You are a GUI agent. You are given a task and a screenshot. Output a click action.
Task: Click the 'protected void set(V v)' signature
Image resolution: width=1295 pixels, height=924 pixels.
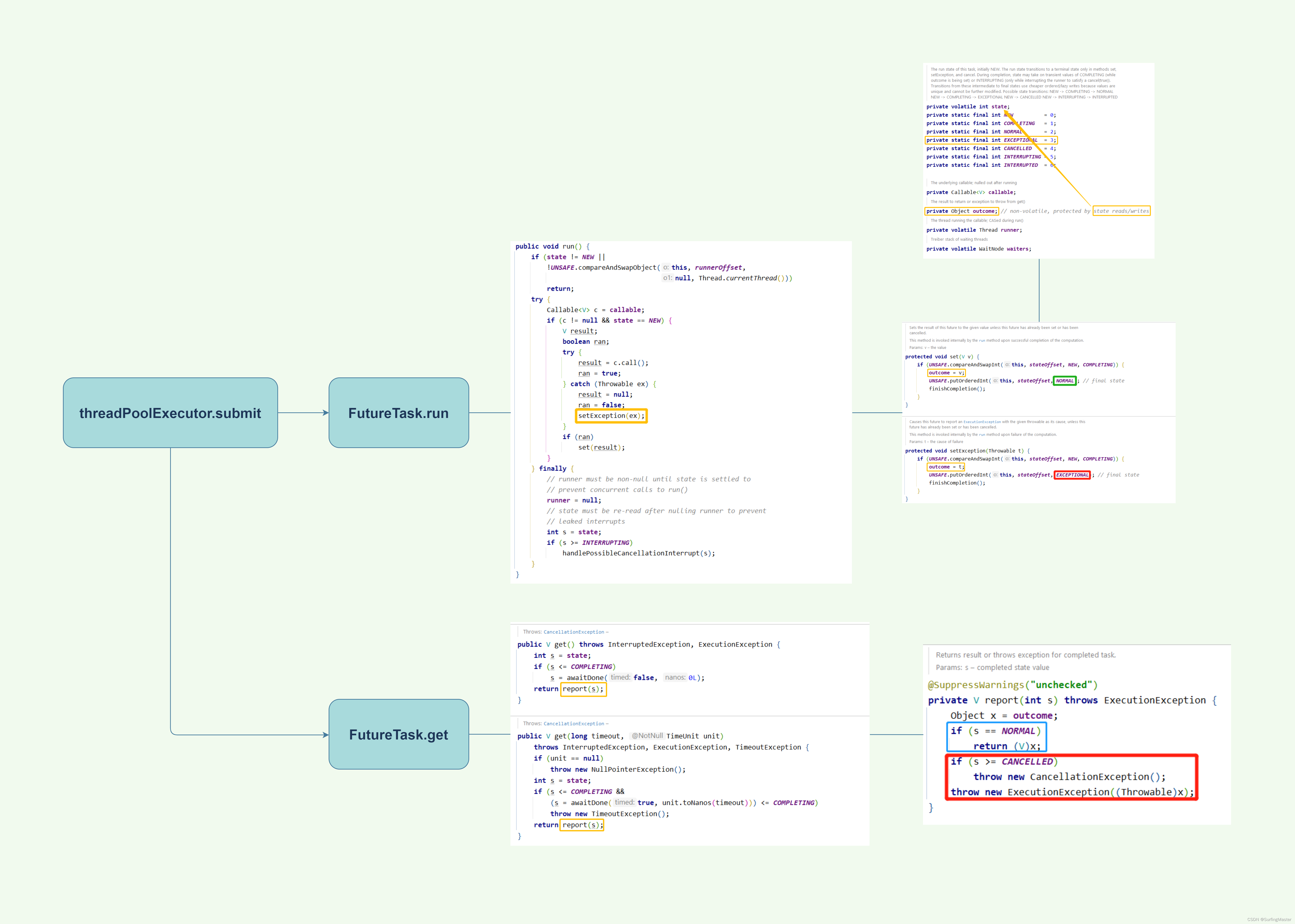pyautogui.click(x=942, y=357)
